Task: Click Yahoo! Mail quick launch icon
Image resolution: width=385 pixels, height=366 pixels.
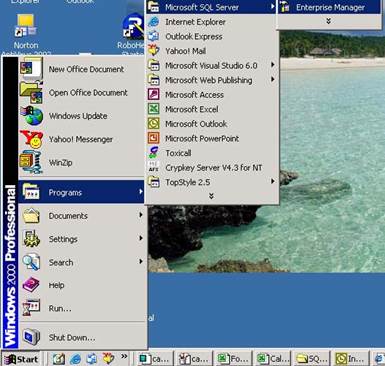Action: tap(108, 359)
